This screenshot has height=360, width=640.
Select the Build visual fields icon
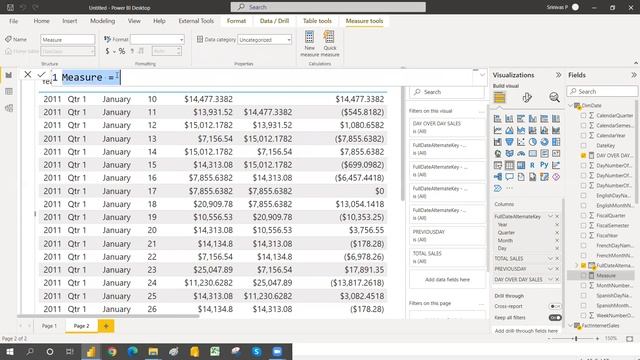(499, 98)
